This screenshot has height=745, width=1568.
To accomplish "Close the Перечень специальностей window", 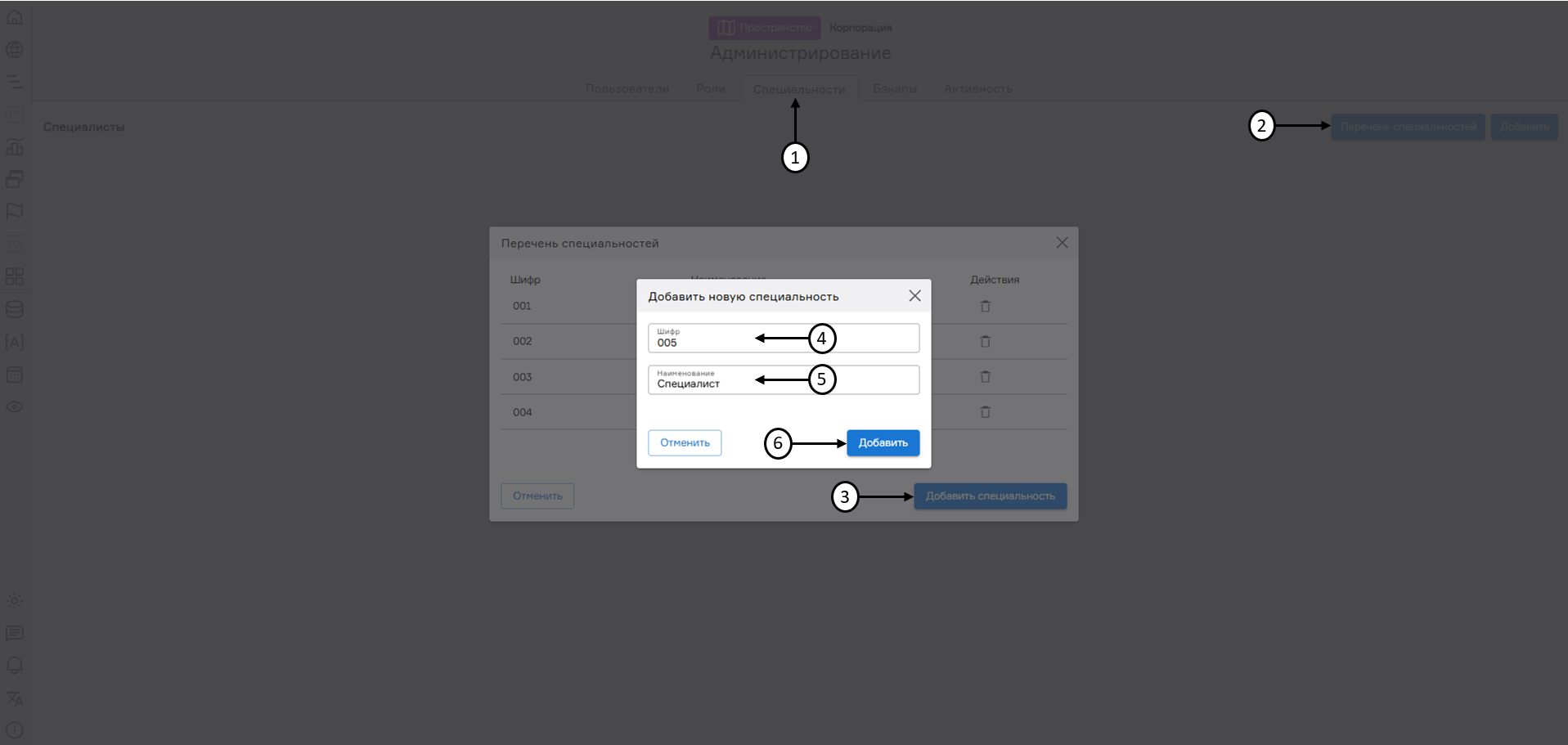I will [x=1062, y=242].
